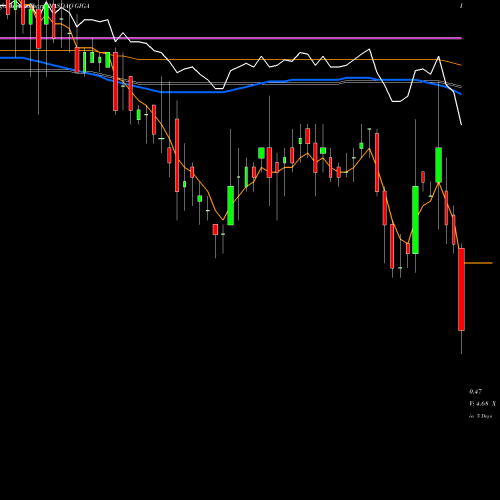Click the 'NASDAQ GIGA' chart title text
This screenshot has height=500, width=500.
coord(69,6)
